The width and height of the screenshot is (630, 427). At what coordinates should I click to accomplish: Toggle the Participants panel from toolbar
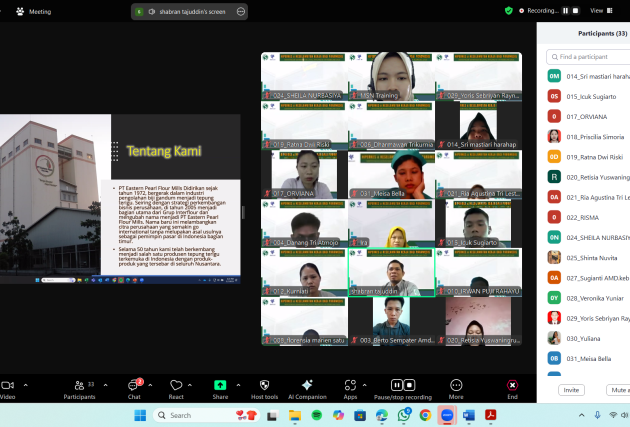tap(80, 386)
